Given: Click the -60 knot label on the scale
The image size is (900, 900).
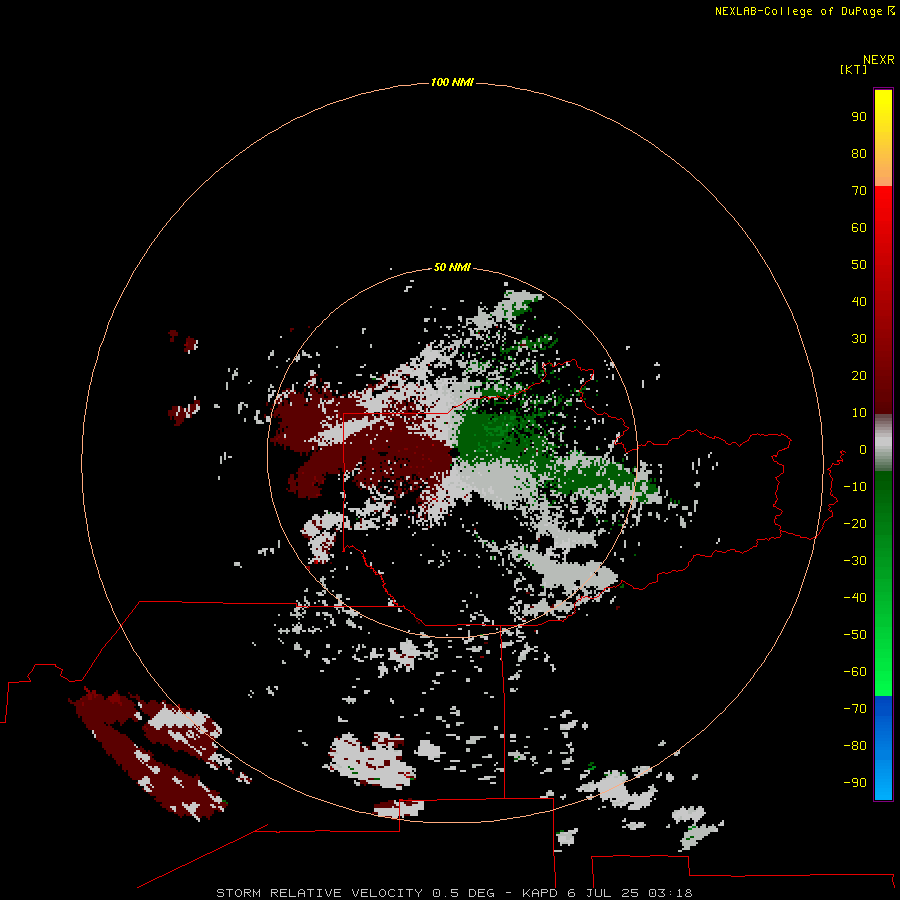Looking at the screenshot, I should click(x=855, y=672).
